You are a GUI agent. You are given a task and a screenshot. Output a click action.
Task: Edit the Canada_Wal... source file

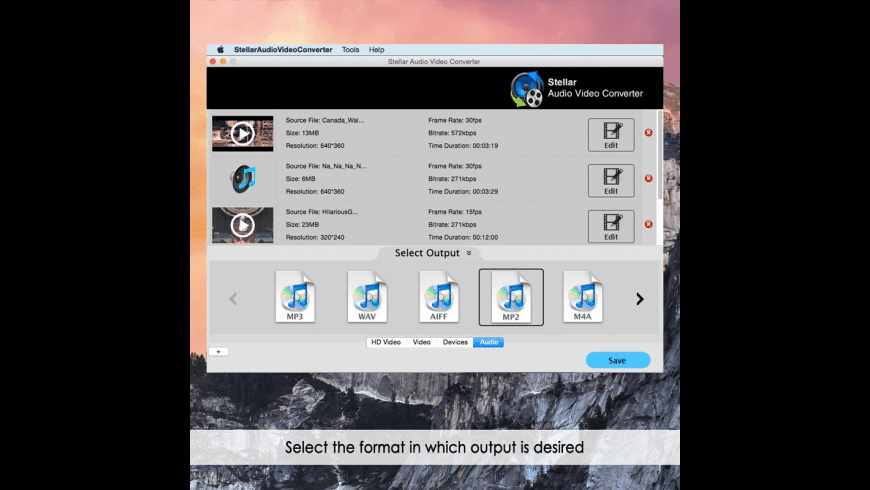click(611, 135)
